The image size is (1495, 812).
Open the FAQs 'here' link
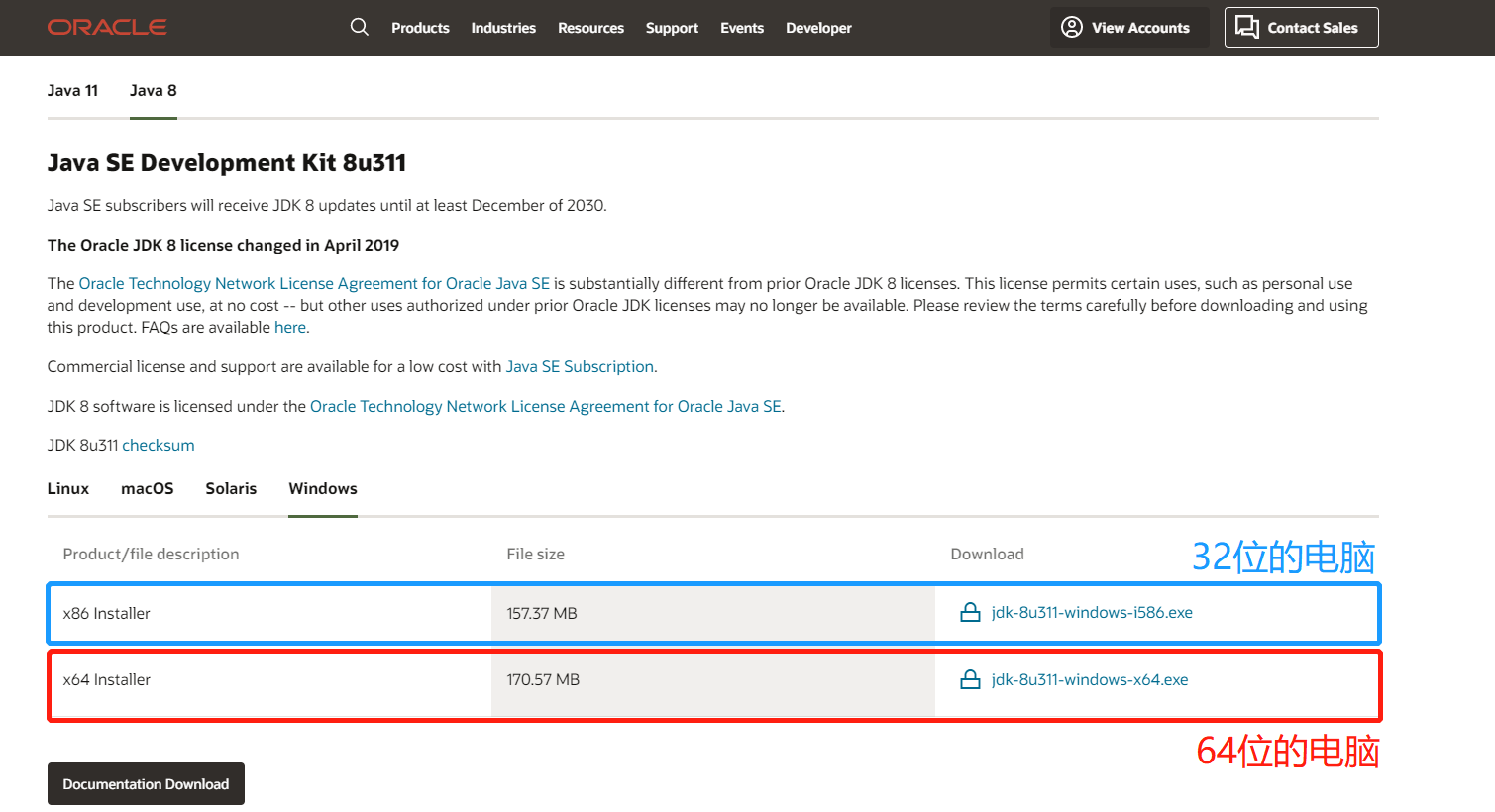click(x=290, y=328)
